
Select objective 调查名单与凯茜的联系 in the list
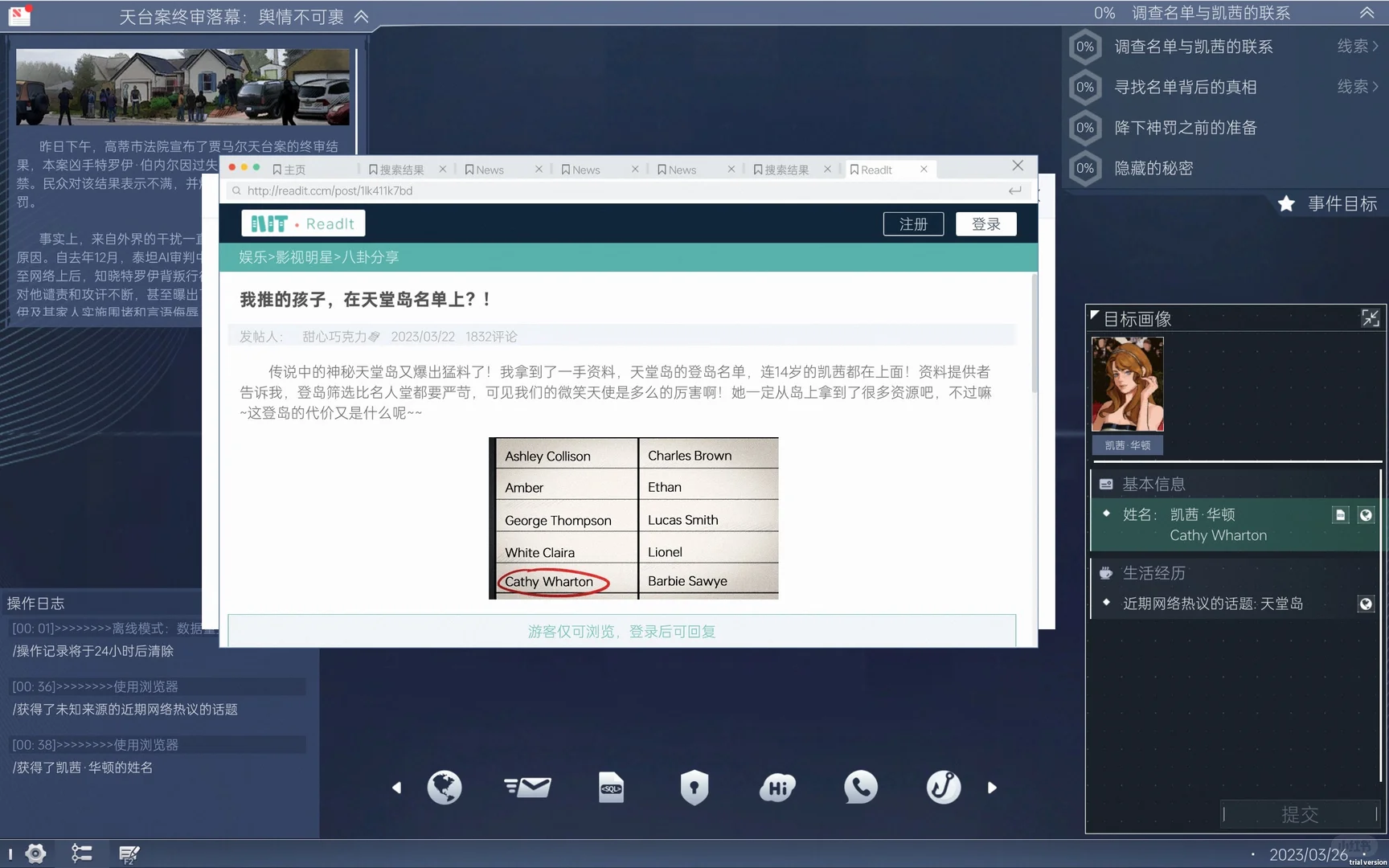pyautogui.click(x=1194, y=47)
